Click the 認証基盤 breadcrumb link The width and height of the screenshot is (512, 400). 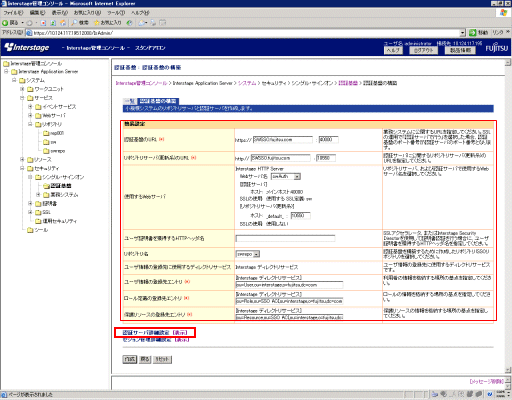(x=348, y=83)
